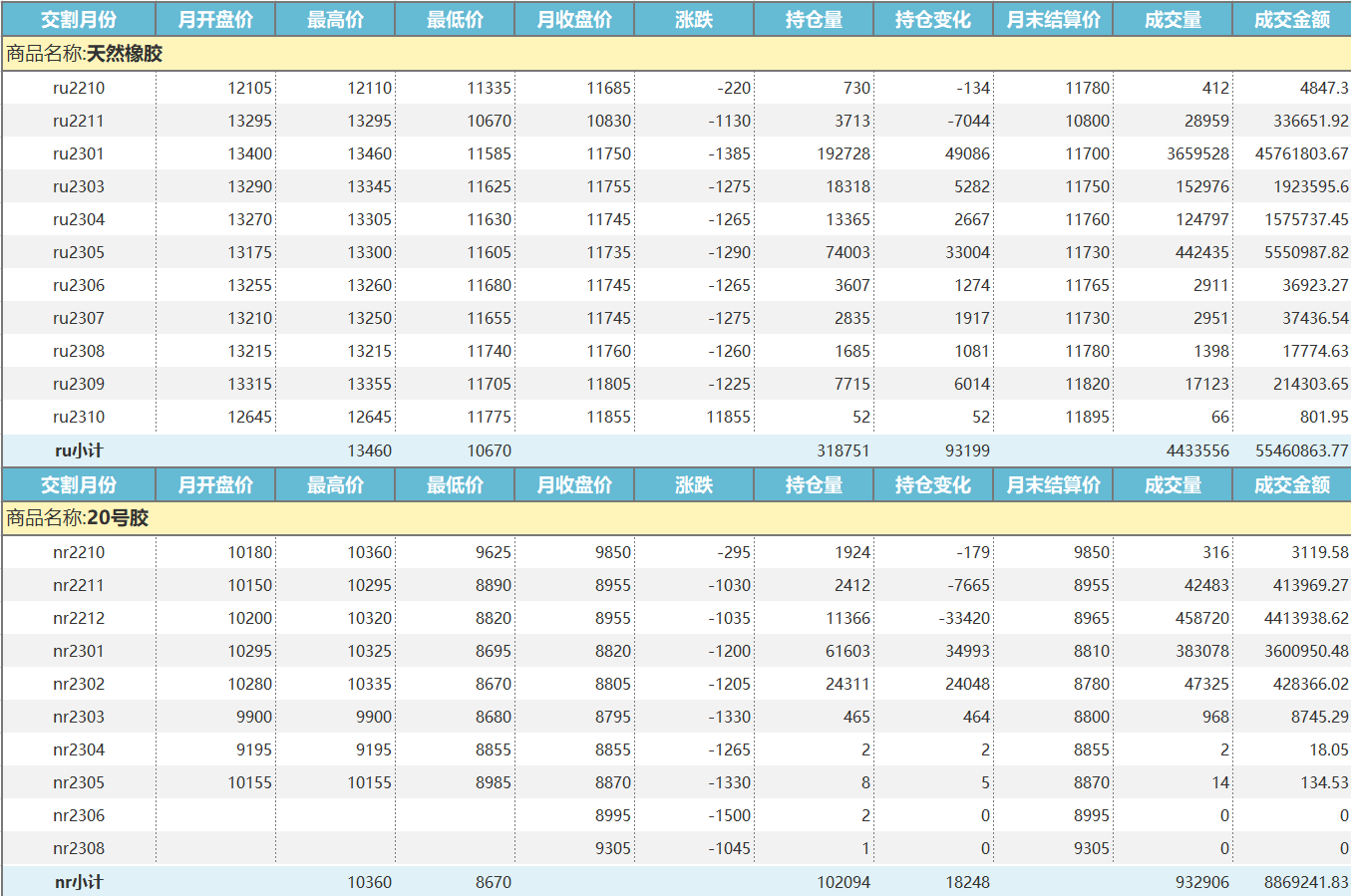
Task: Click nr2212 turnover 4413938.62
Action: tap(1306, 618)
